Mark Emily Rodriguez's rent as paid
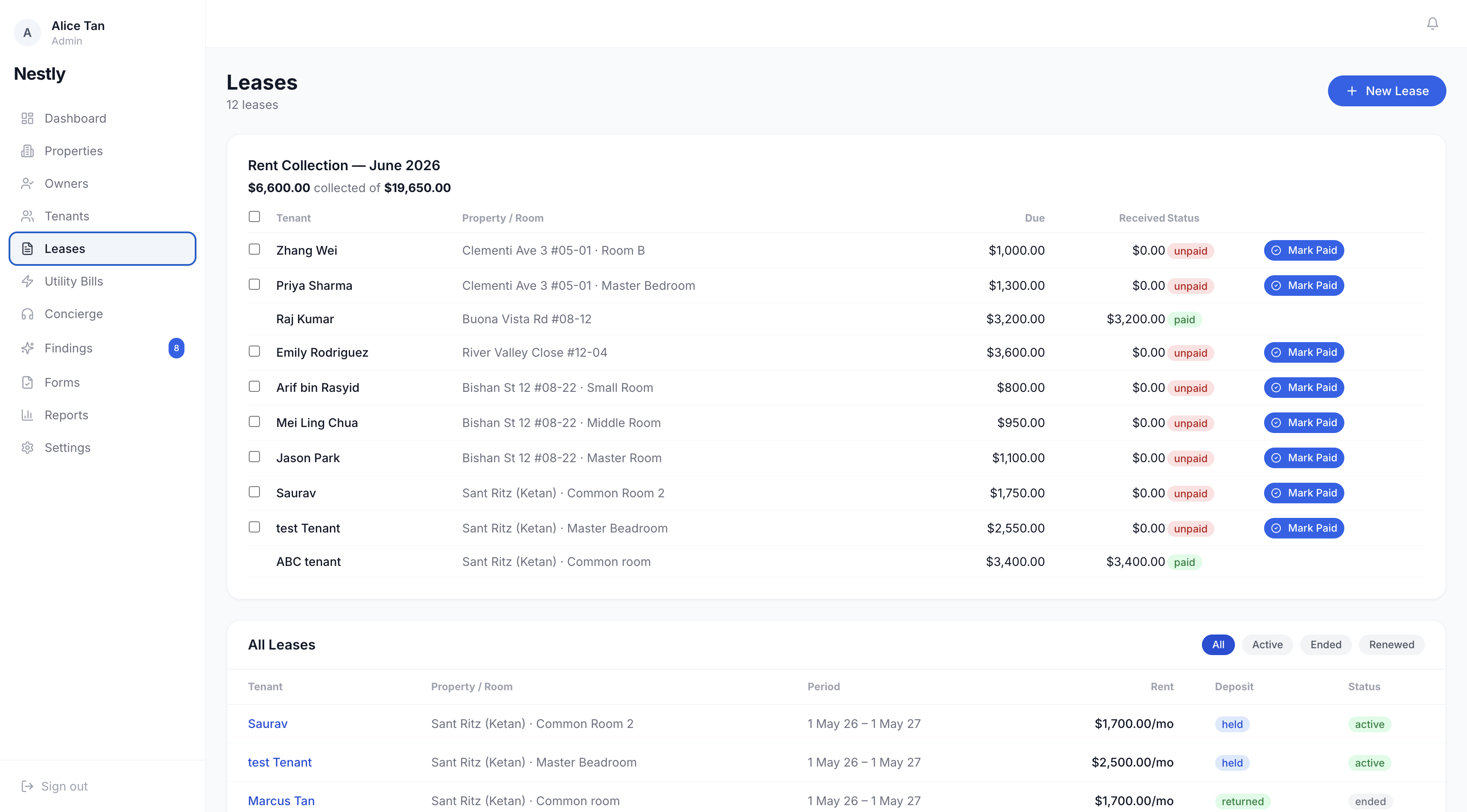This screenshot has height=812, width=1467. coord(1304,352)
